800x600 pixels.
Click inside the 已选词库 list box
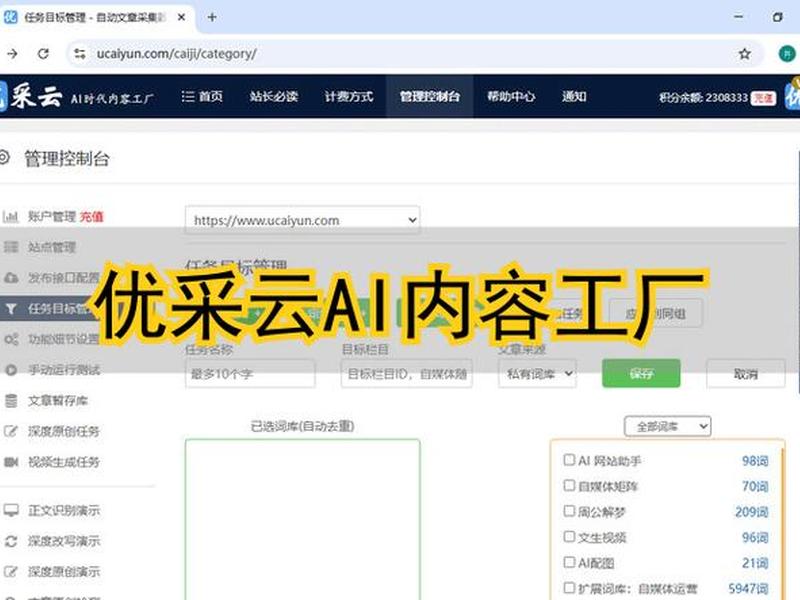tap(303, 519)
